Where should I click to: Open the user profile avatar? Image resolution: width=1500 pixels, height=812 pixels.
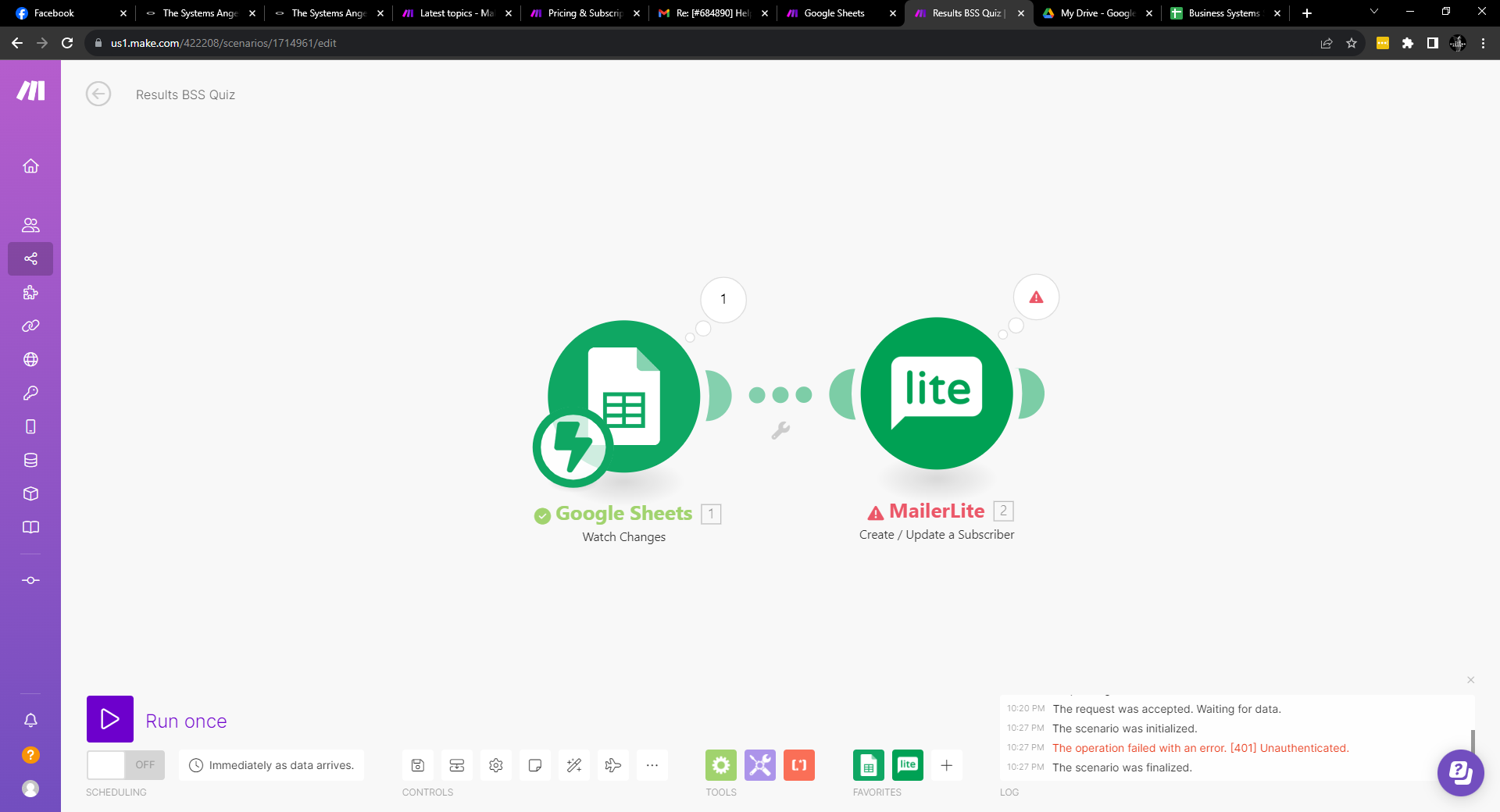click(x=30, y=789)
